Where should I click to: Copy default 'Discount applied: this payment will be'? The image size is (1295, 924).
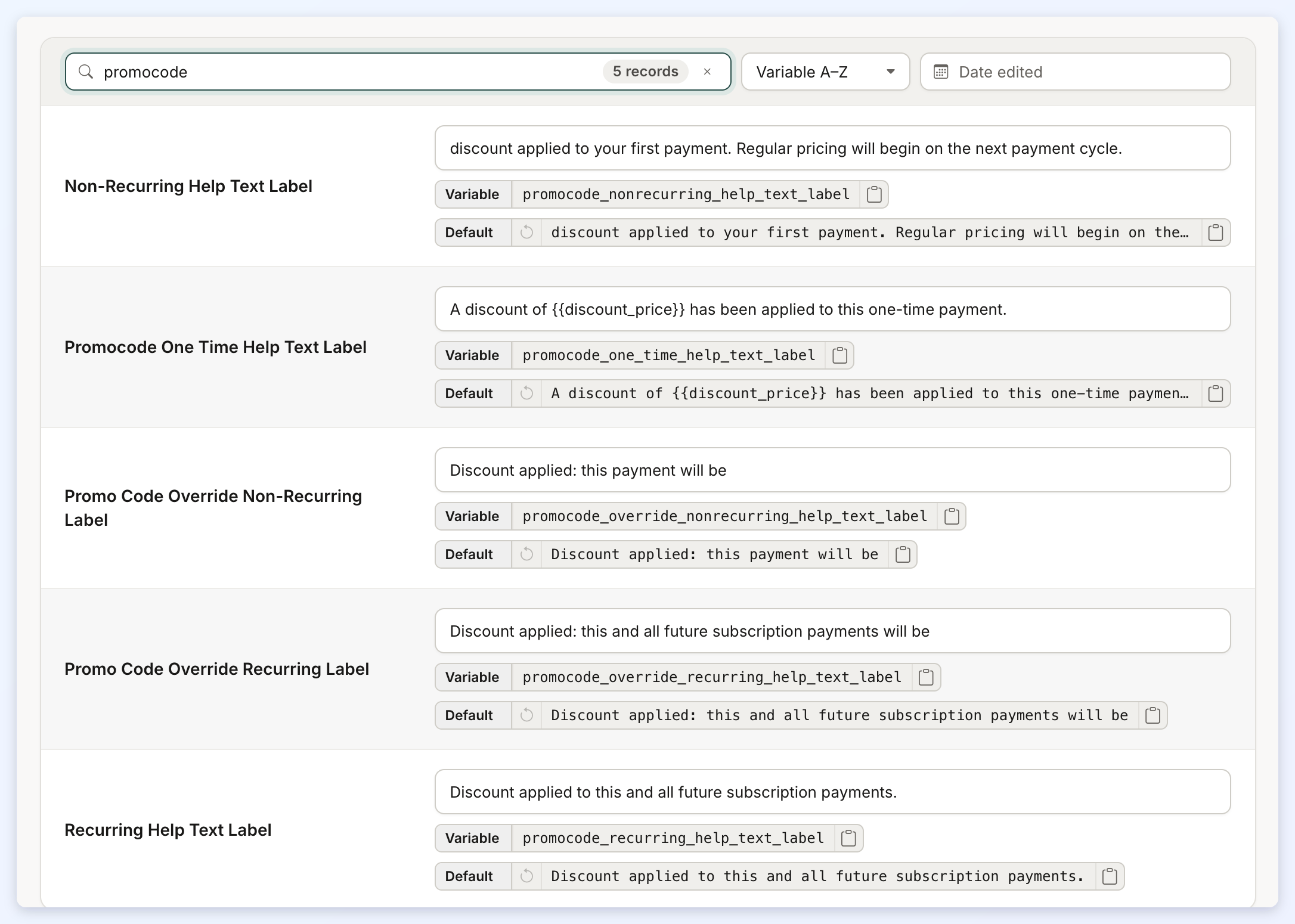pos(903,554)
